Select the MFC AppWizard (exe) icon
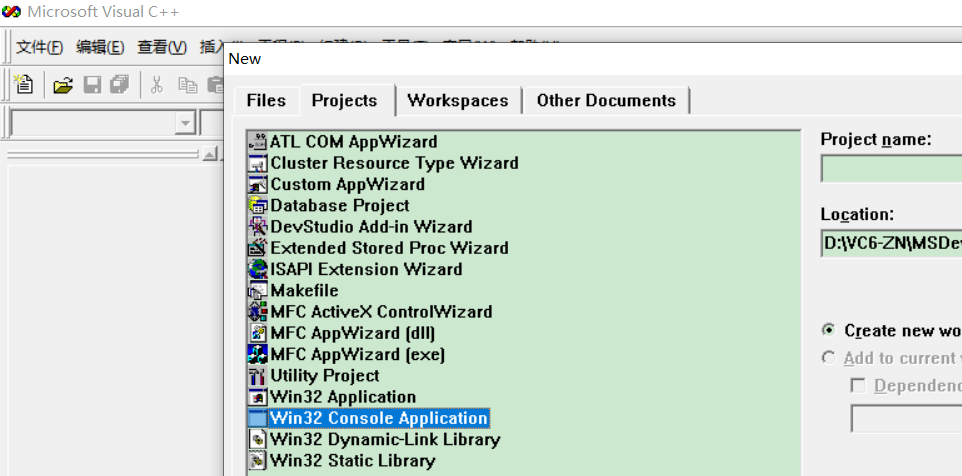This screenshot has width=962, height=476. [258, 355]
